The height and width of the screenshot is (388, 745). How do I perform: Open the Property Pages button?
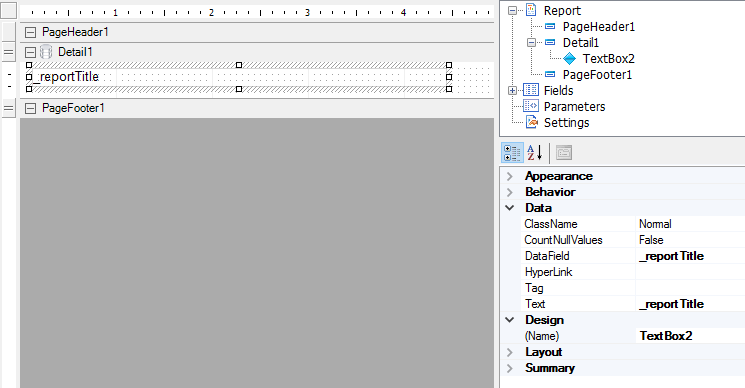[x=564, y=153]
